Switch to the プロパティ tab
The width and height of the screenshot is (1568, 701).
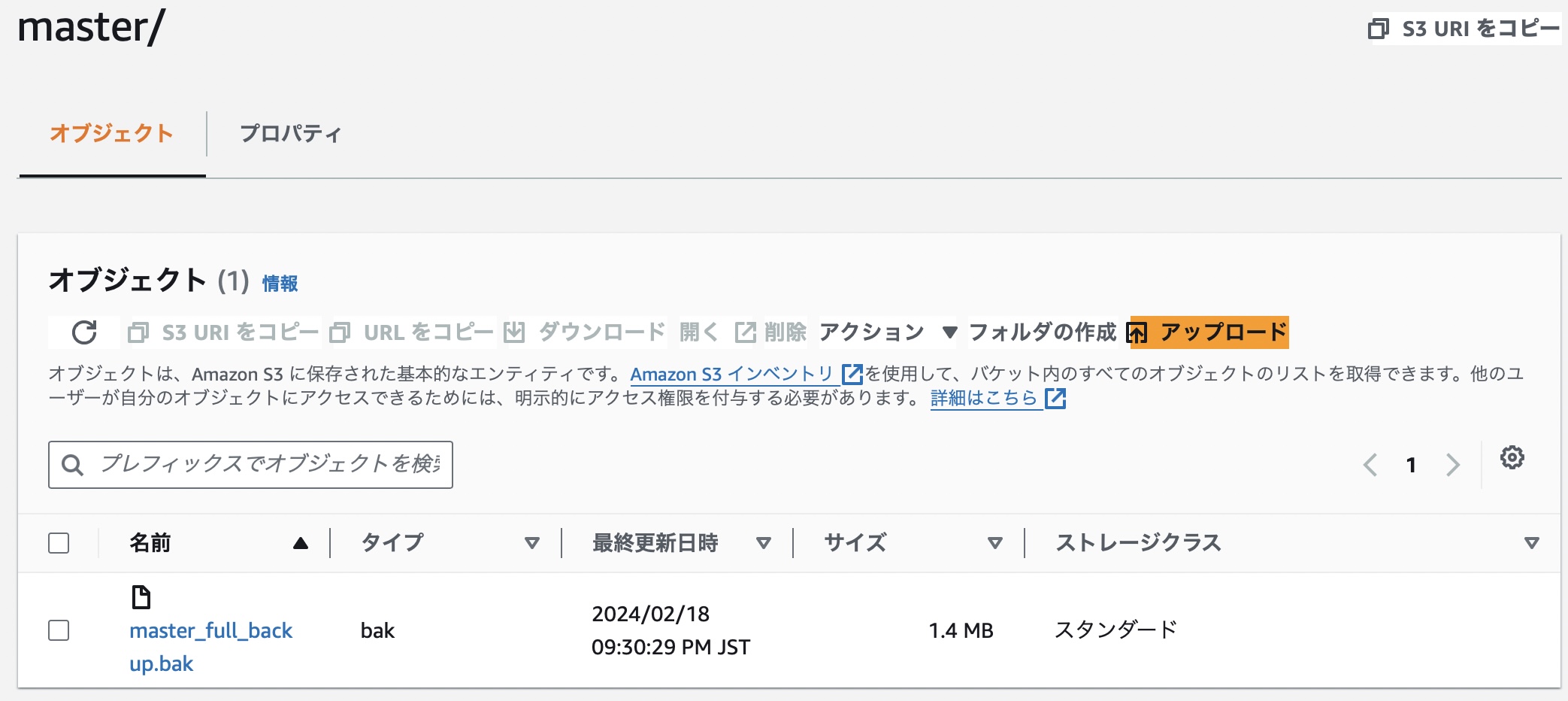pos(291,134)
